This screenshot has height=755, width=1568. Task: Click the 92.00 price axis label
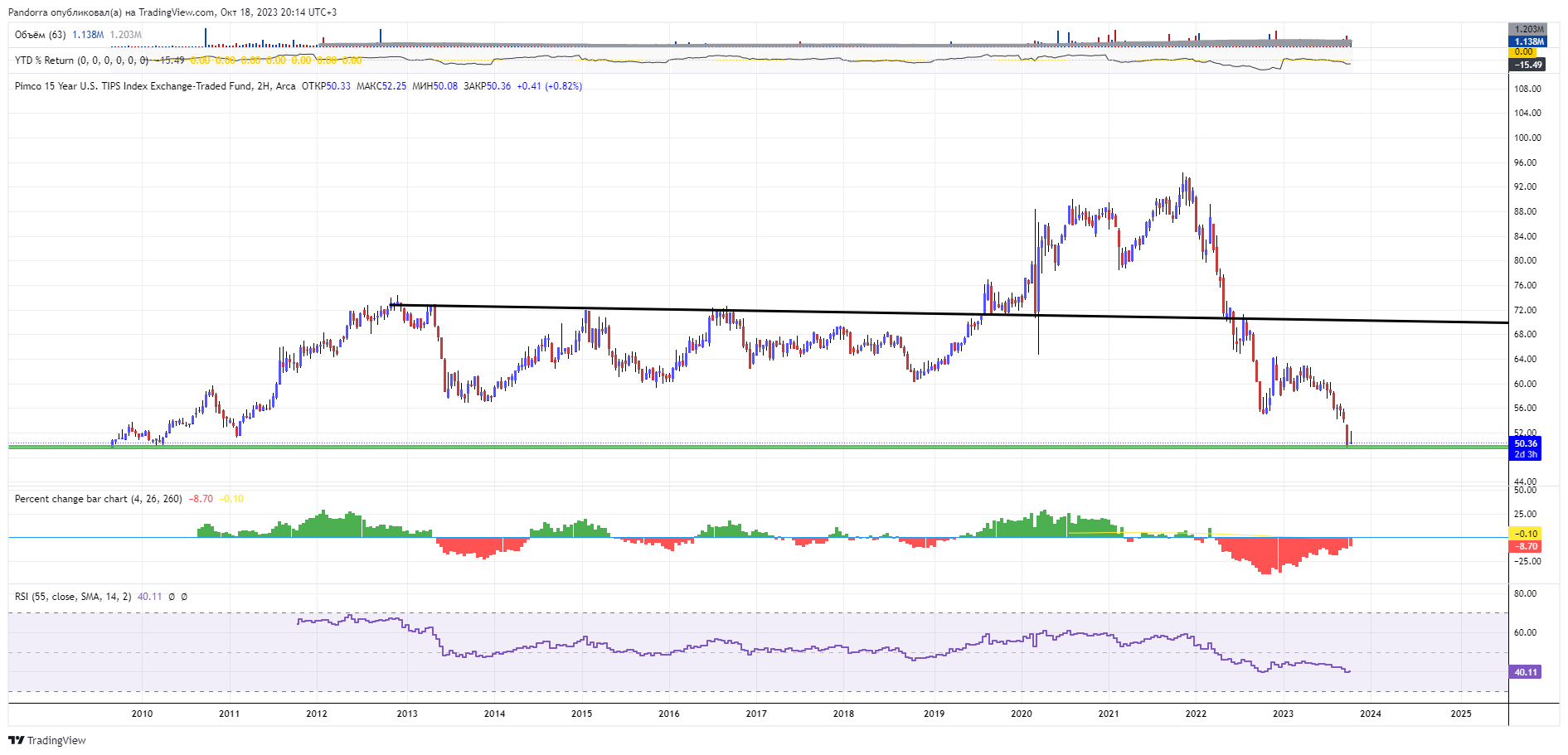[1525, 187]
